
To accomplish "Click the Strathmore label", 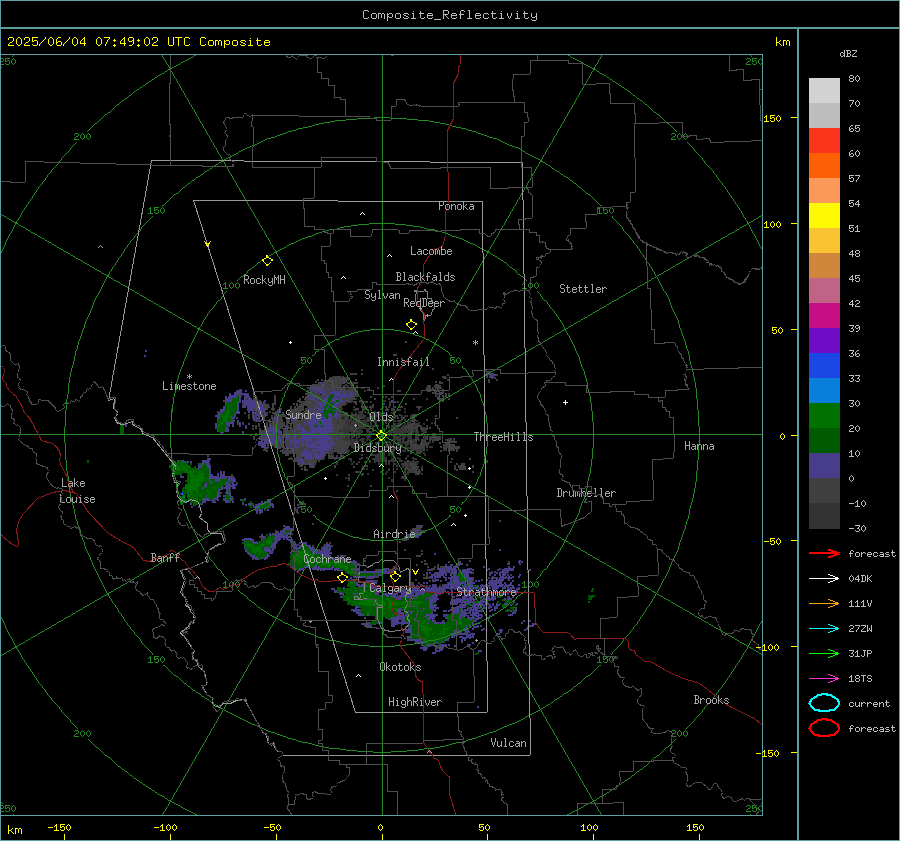I will [x=487, y=592].
